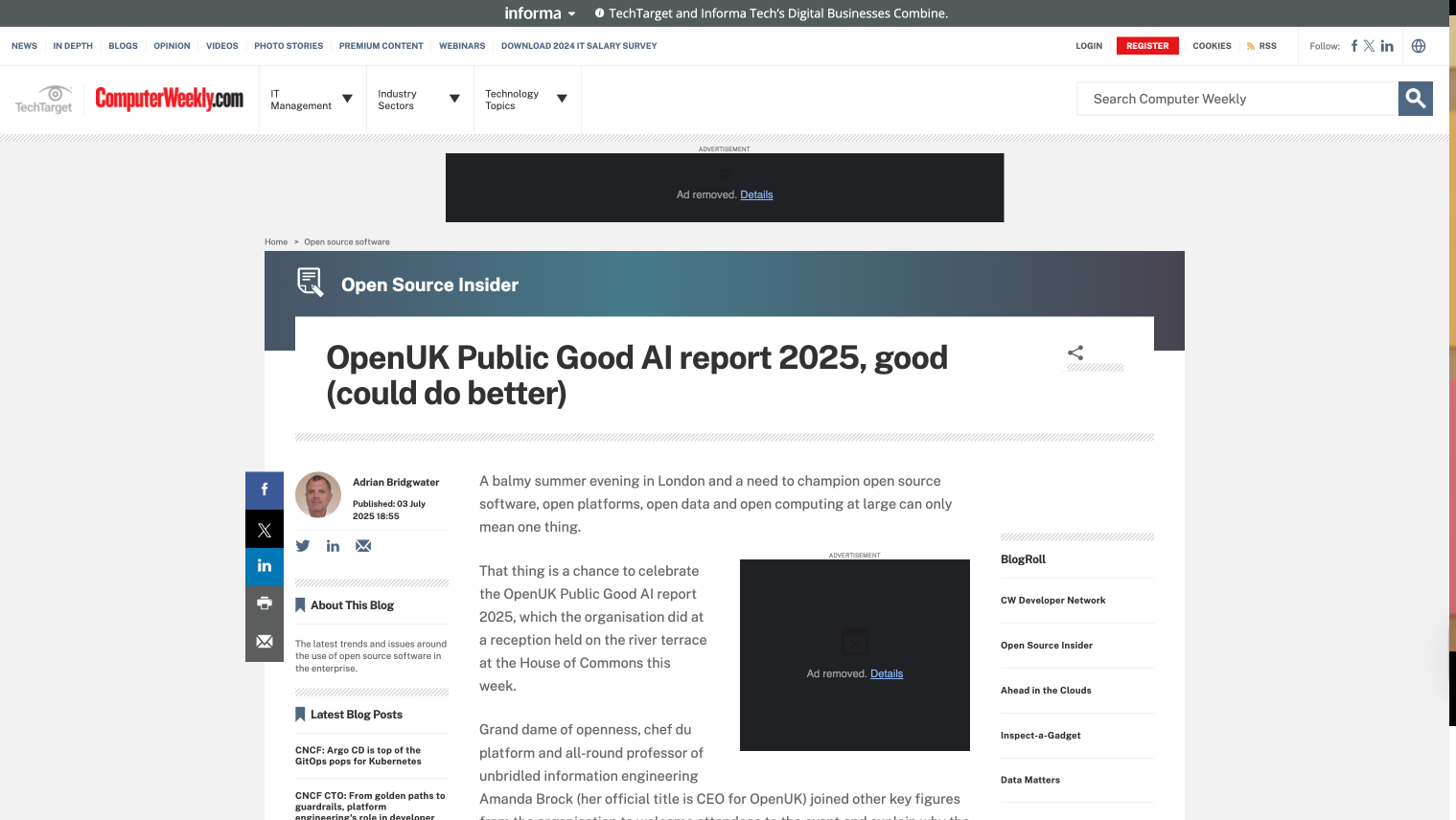Share article via floating Facebook icon
Viewport: 1456px width, 820px height.
point(265,490)
